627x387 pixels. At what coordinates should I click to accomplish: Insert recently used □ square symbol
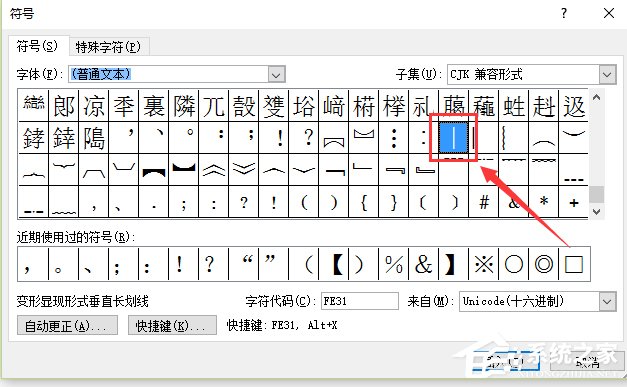[x=574, y=264]
